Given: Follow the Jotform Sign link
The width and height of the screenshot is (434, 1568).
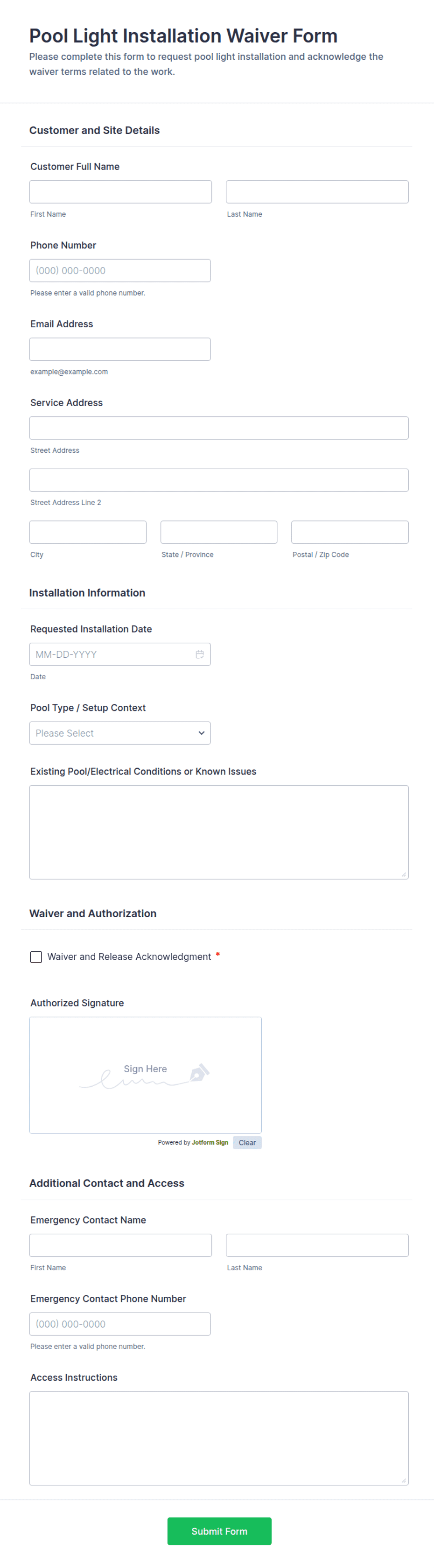Looking at the screenshot, I should click(210, 1143).
